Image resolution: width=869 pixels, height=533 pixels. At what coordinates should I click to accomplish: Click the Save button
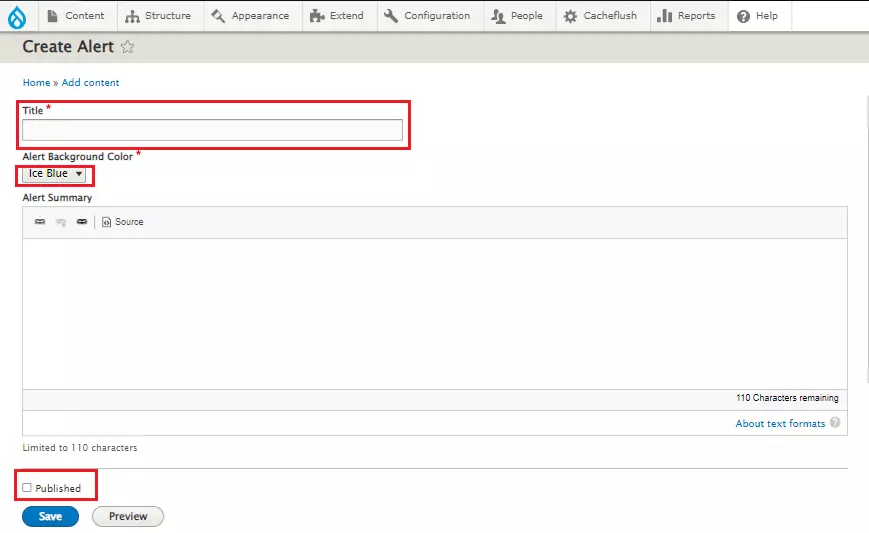50,516
